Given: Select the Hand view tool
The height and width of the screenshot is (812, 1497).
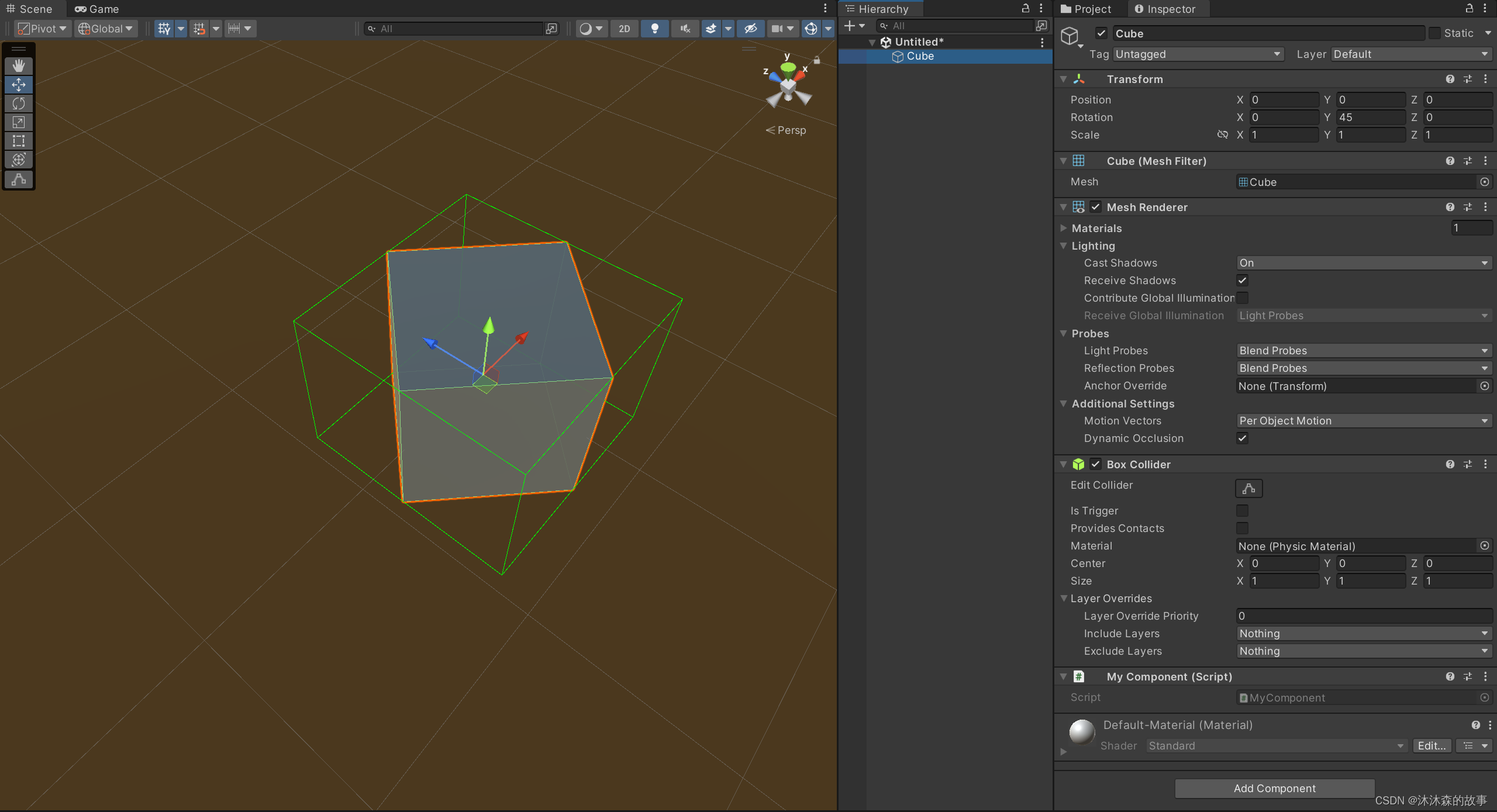Looking at the screenshot, I should [x=19, y=65].
